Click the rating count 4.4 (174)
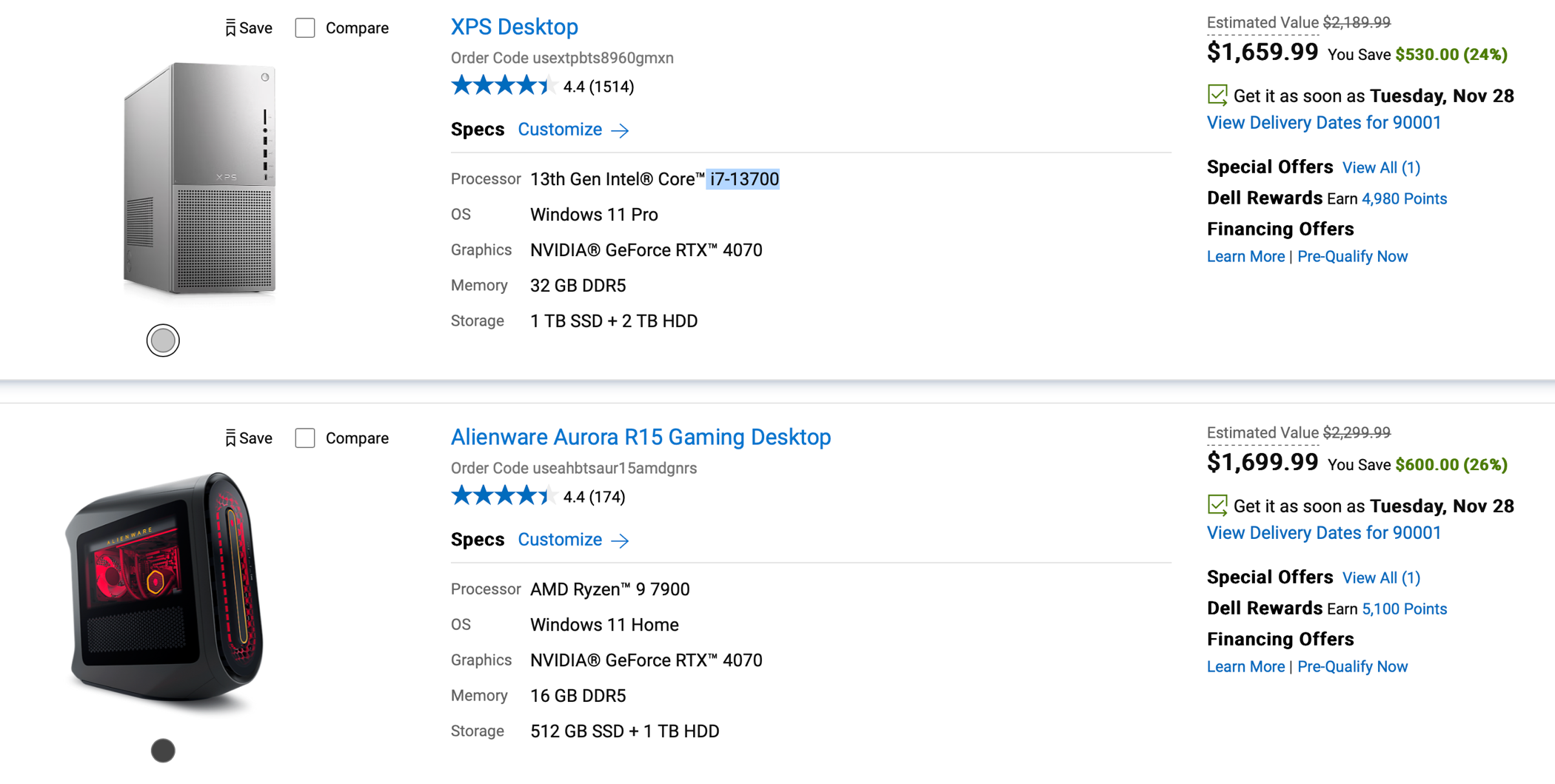 [x=594, y=497]
